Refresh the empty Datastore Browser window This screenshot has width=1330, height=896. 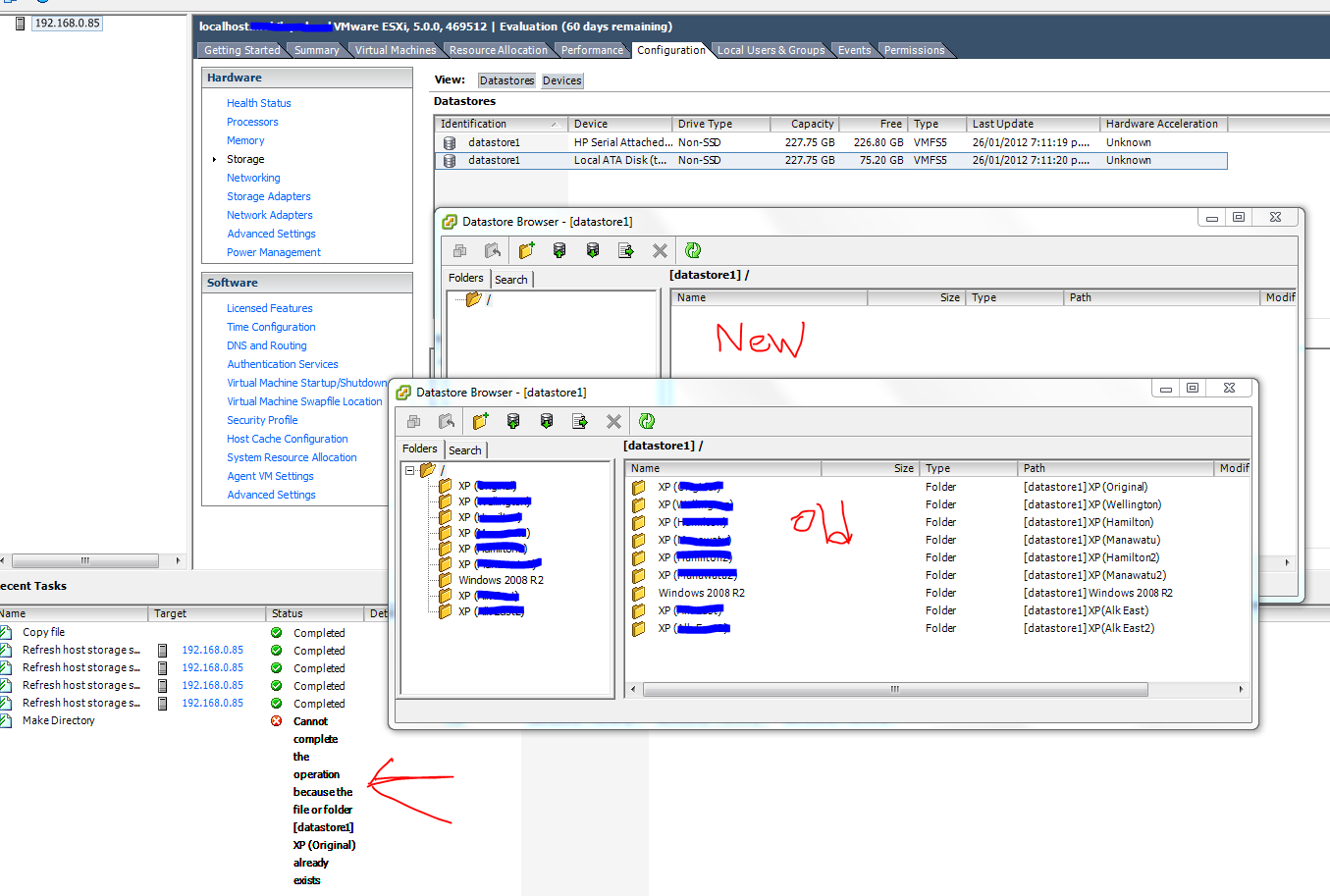point(693,250)
